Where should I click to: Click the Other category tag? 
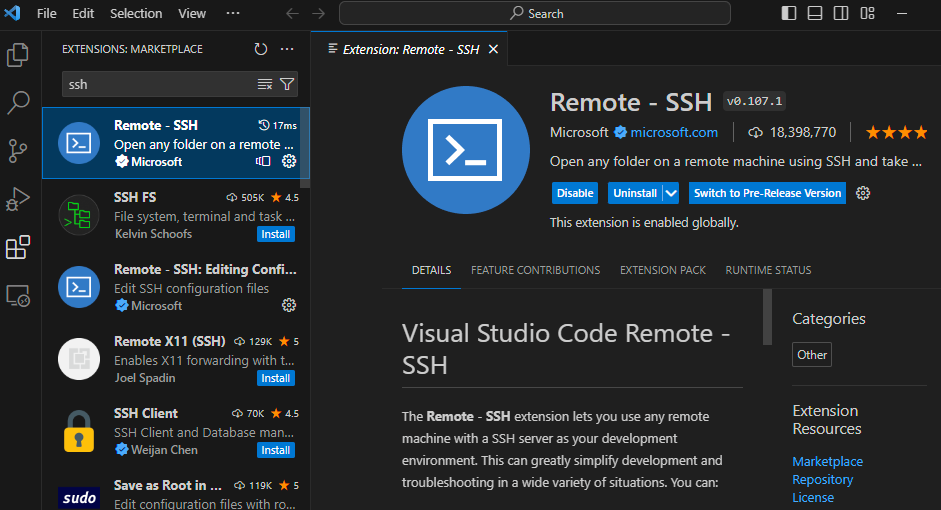pyautogui.click(x=812, y=355)
